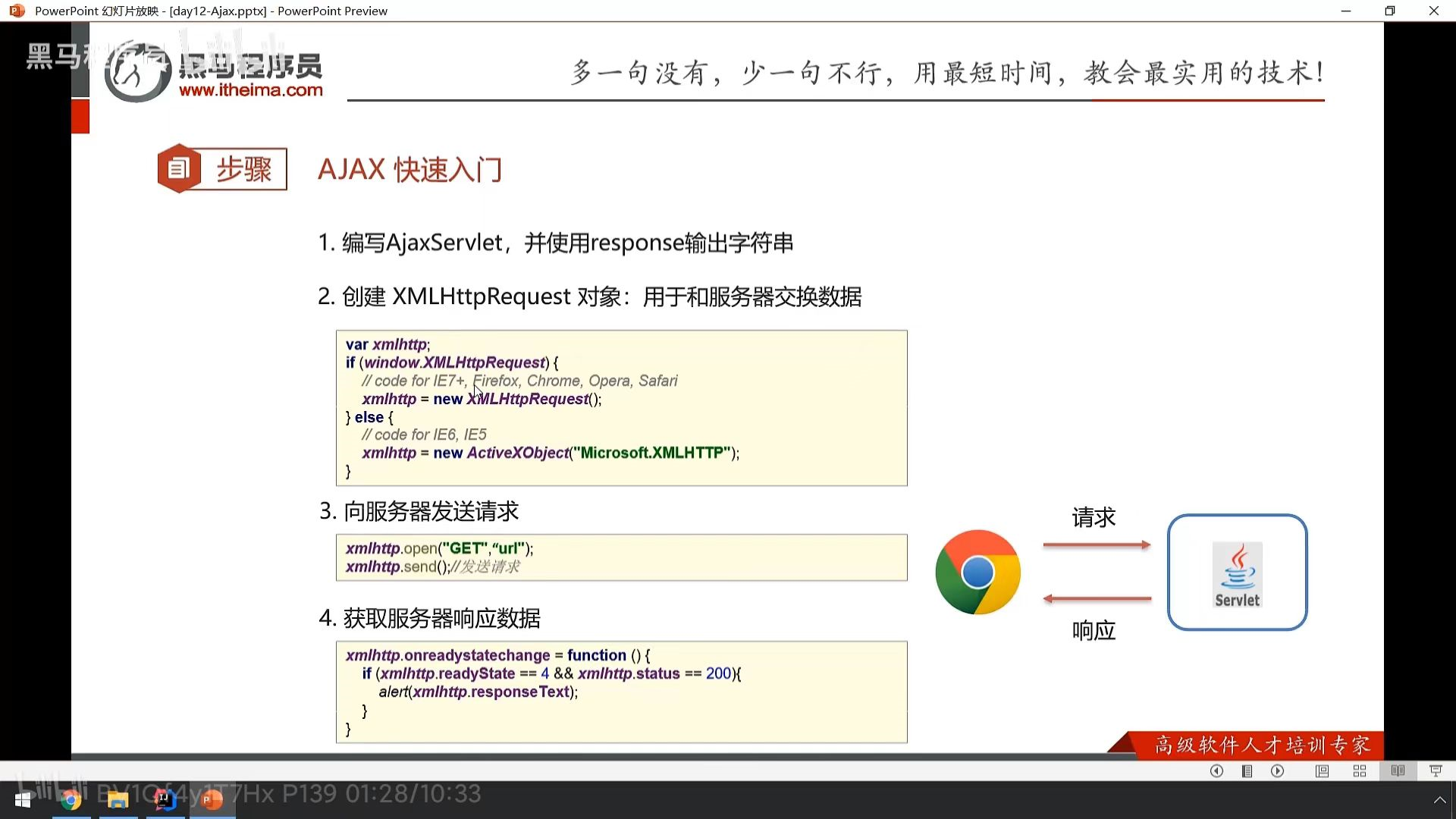Select the Reading View icon
The width and height of the screenshot is (1456, 819).
[1398, 771]
